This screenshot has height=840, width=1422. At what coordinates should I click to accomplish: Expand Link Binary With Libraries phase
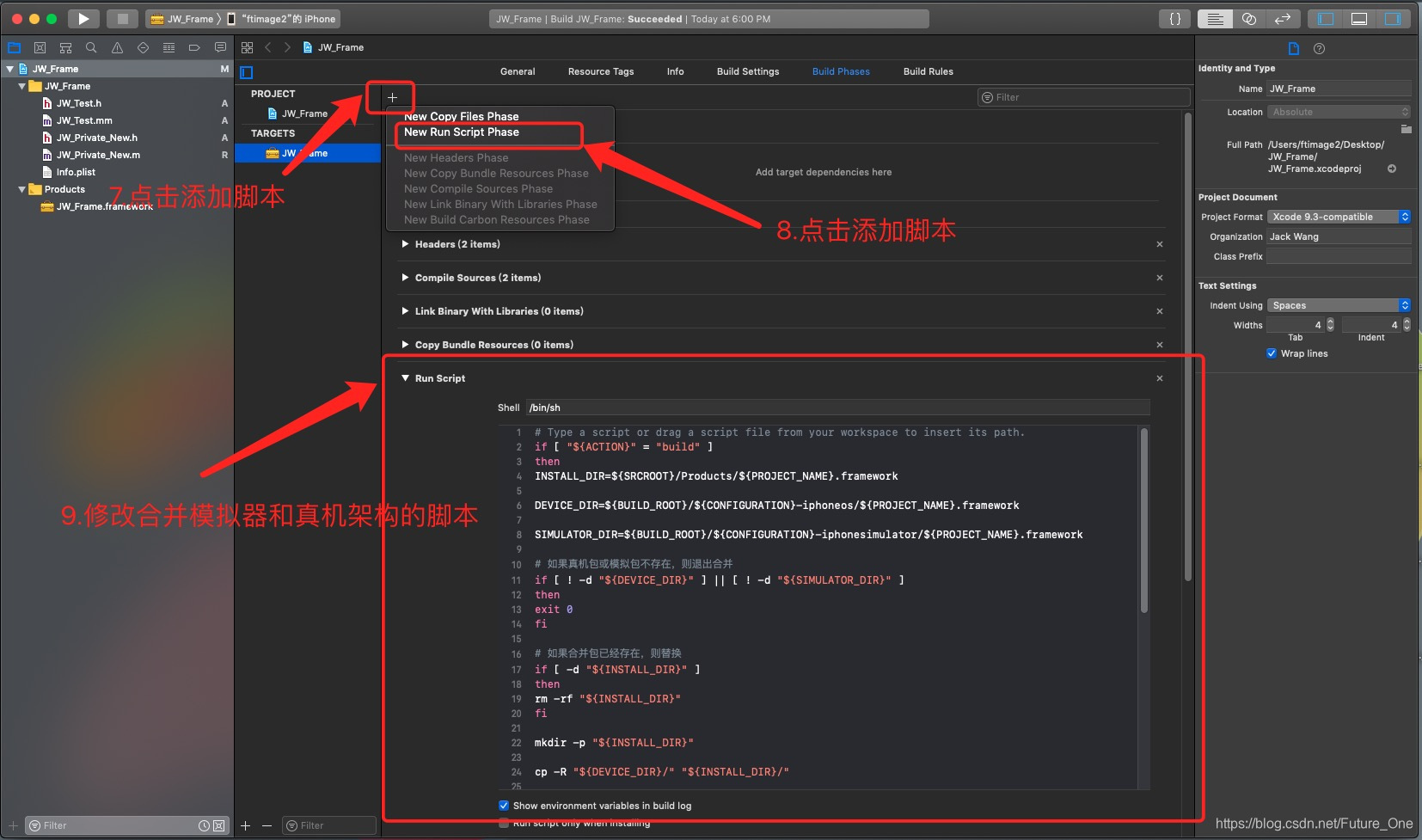coord(405,311)
